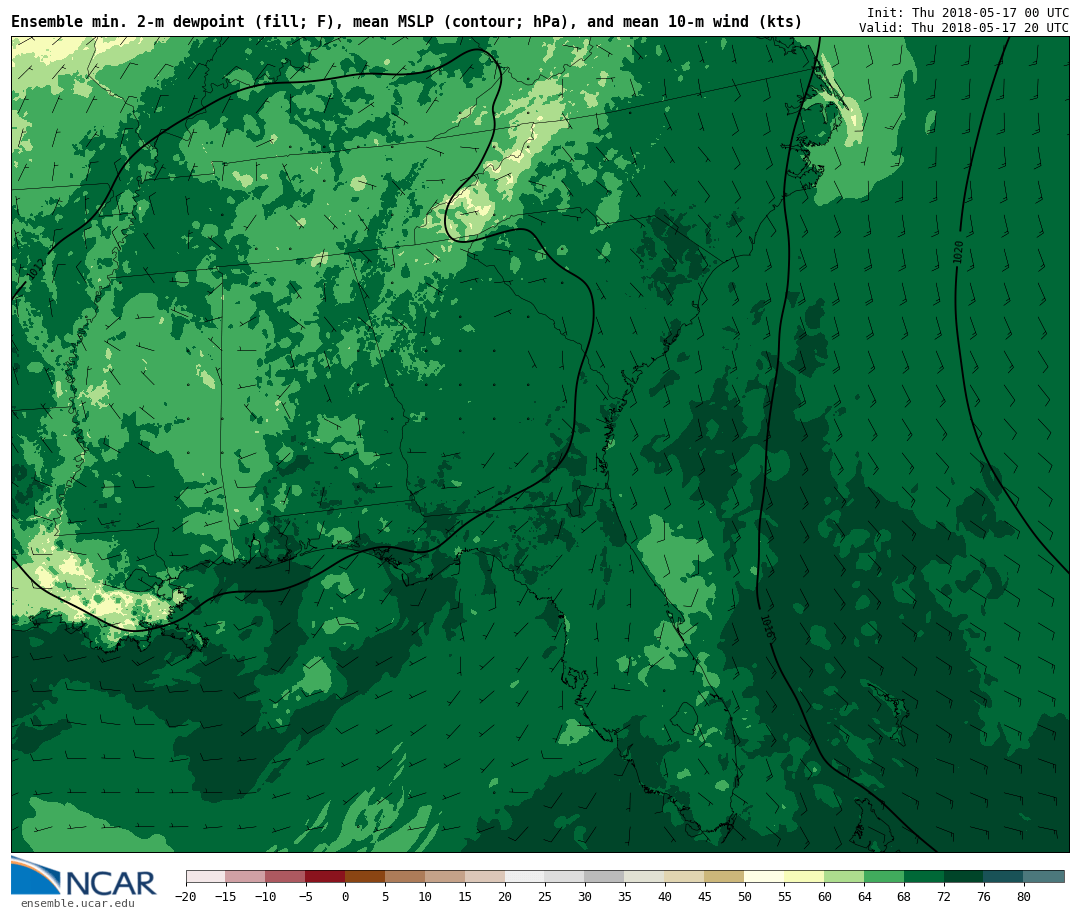This screenshot has height=915, width=1080.
Task: Click the gray swatch between 30 and 35
Action: pos(605,876)
